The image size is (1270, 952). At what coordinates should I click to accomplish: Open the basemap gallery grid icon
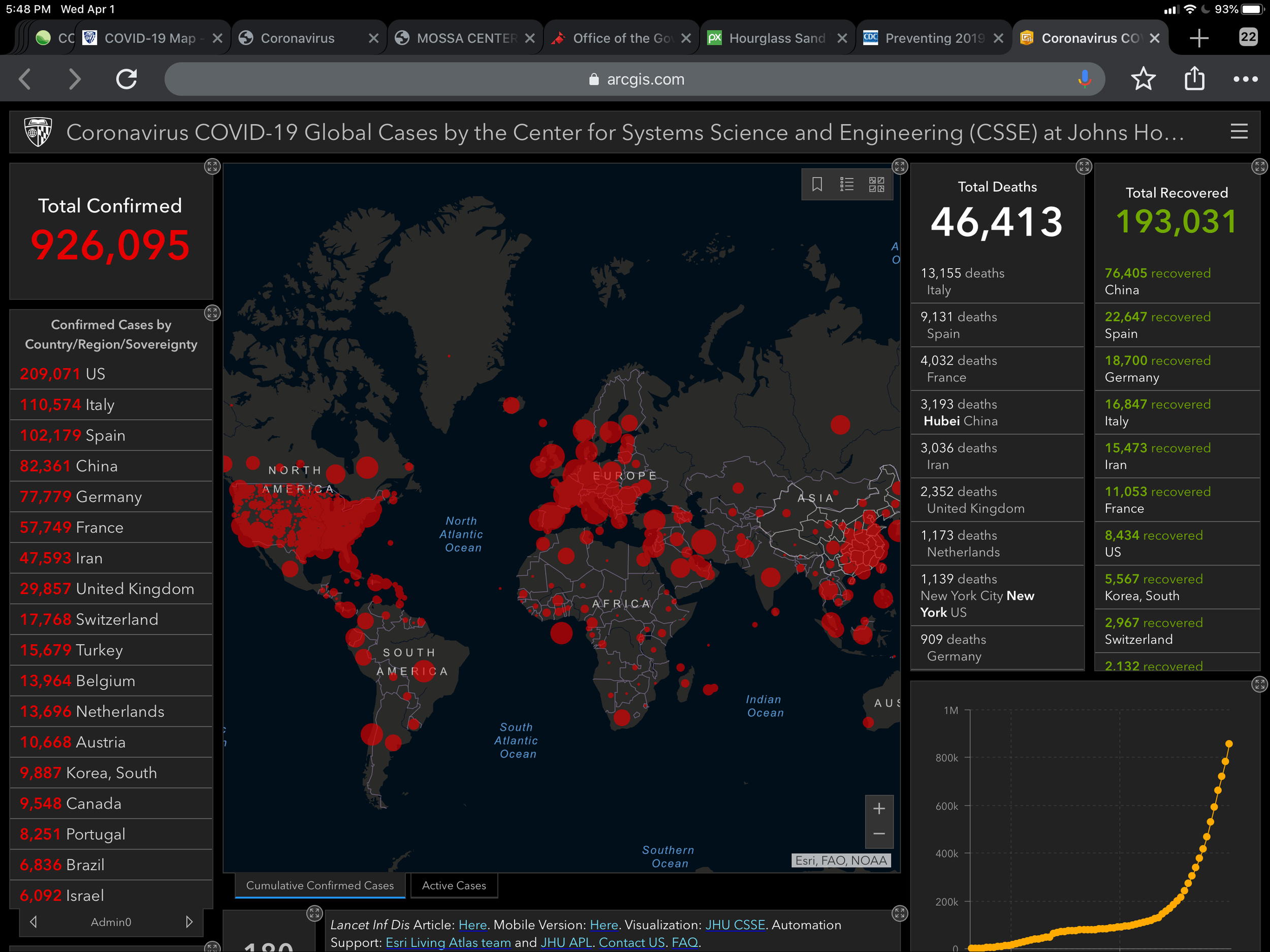tap(877, 184)
